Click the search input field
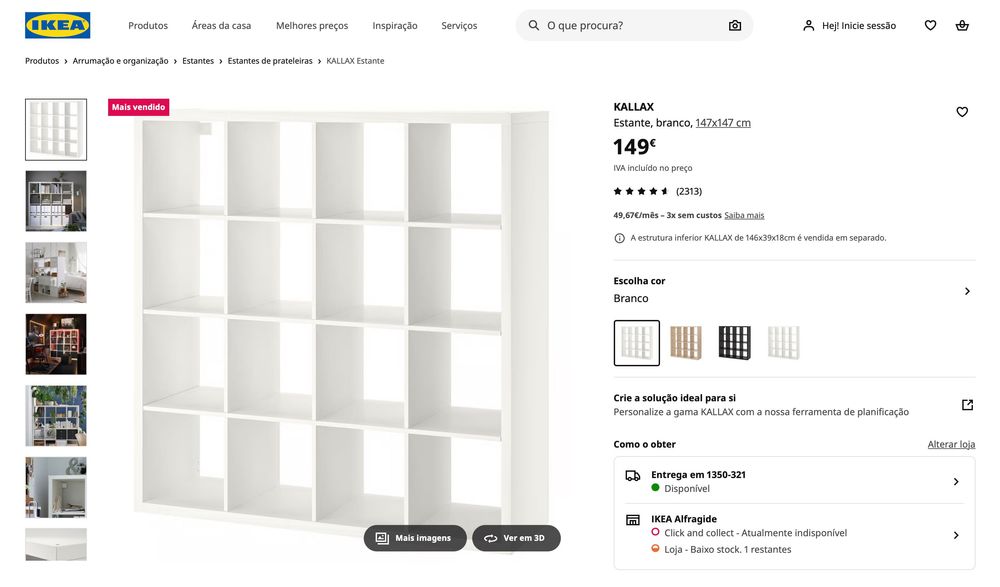The height and width of the screenshot is (587, 1000). click(x=630, y=25)
